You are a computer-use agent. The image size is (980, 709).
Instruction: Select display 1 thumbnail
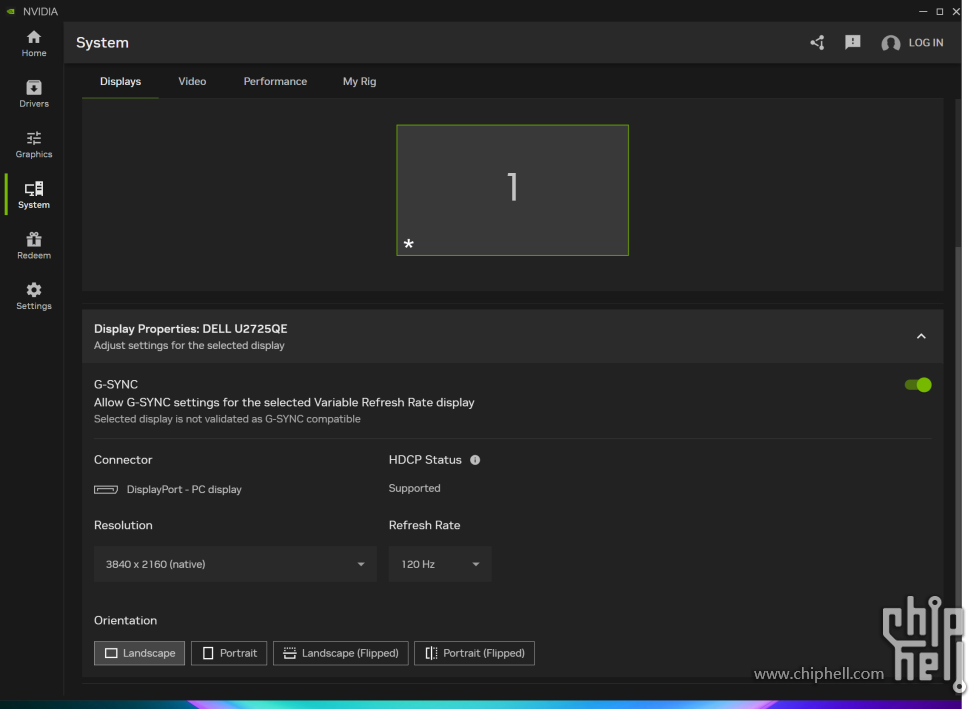(x=512, y=190)
